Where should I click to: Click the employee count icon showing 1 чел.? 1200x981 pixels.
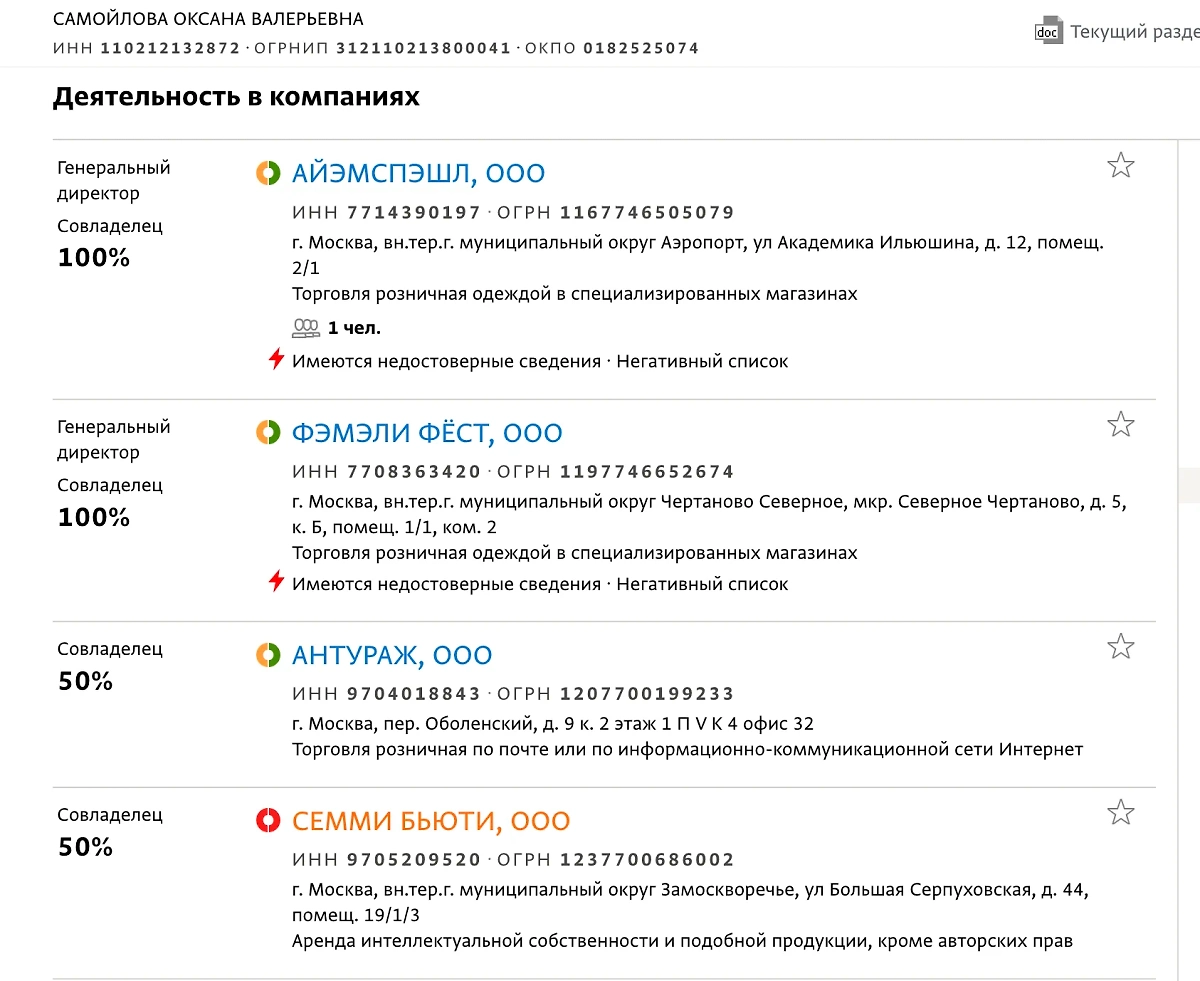tap(305, 327)
